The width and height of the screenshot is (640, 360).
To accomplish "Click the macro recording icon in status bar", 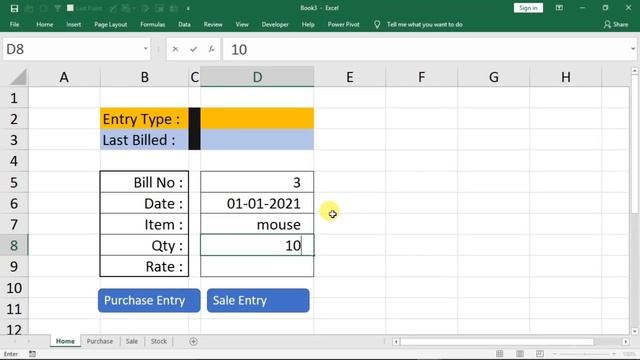I will click(32, 354).
